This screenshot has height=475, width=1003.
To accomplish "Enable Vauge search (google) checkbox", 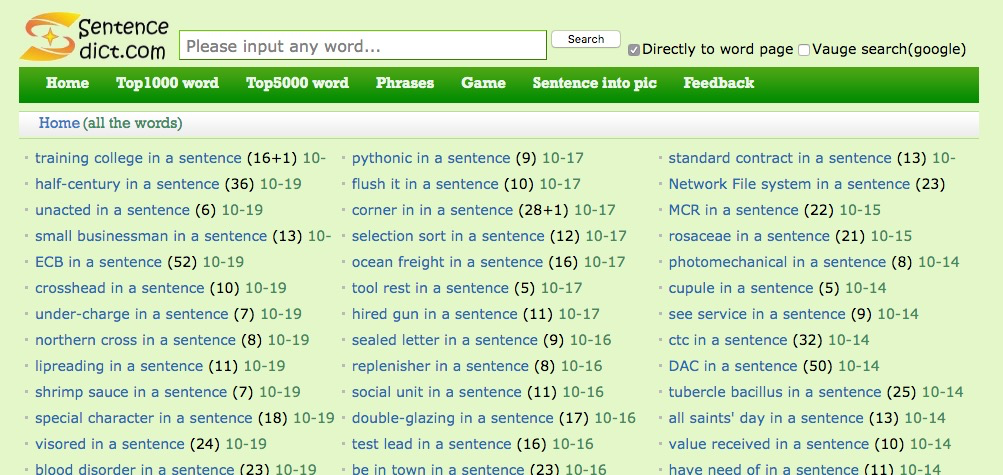I will 804,50.
